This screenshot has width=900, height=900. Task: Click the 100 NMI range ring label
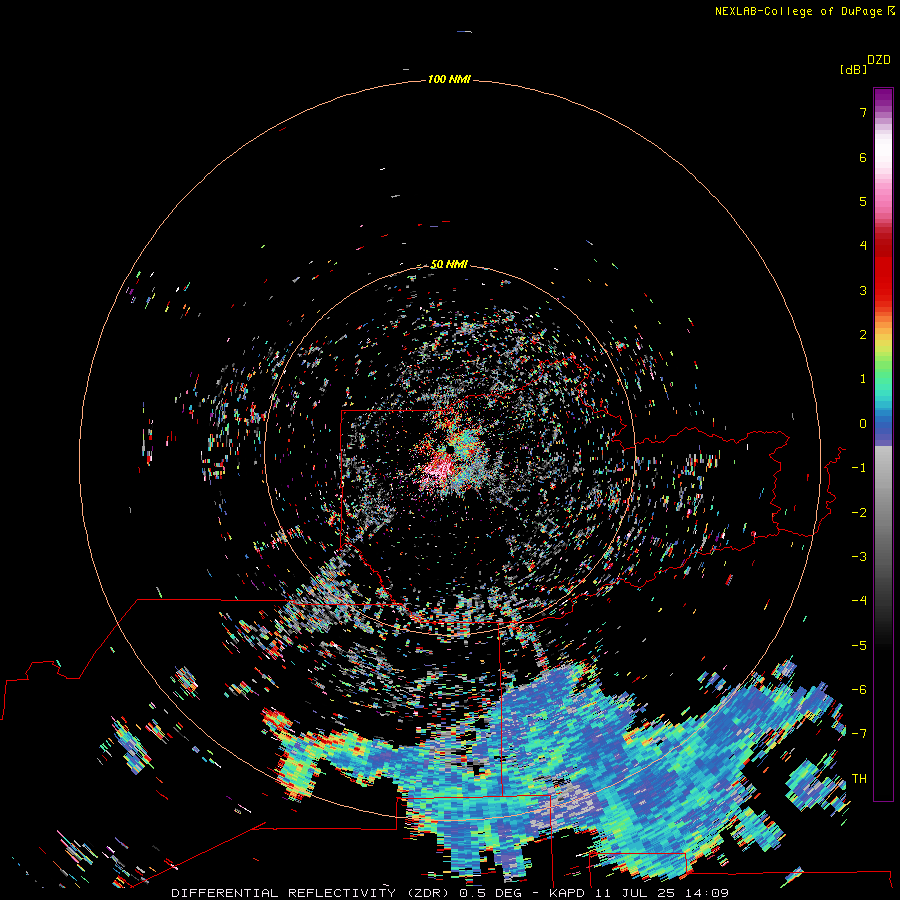[449, 79]
